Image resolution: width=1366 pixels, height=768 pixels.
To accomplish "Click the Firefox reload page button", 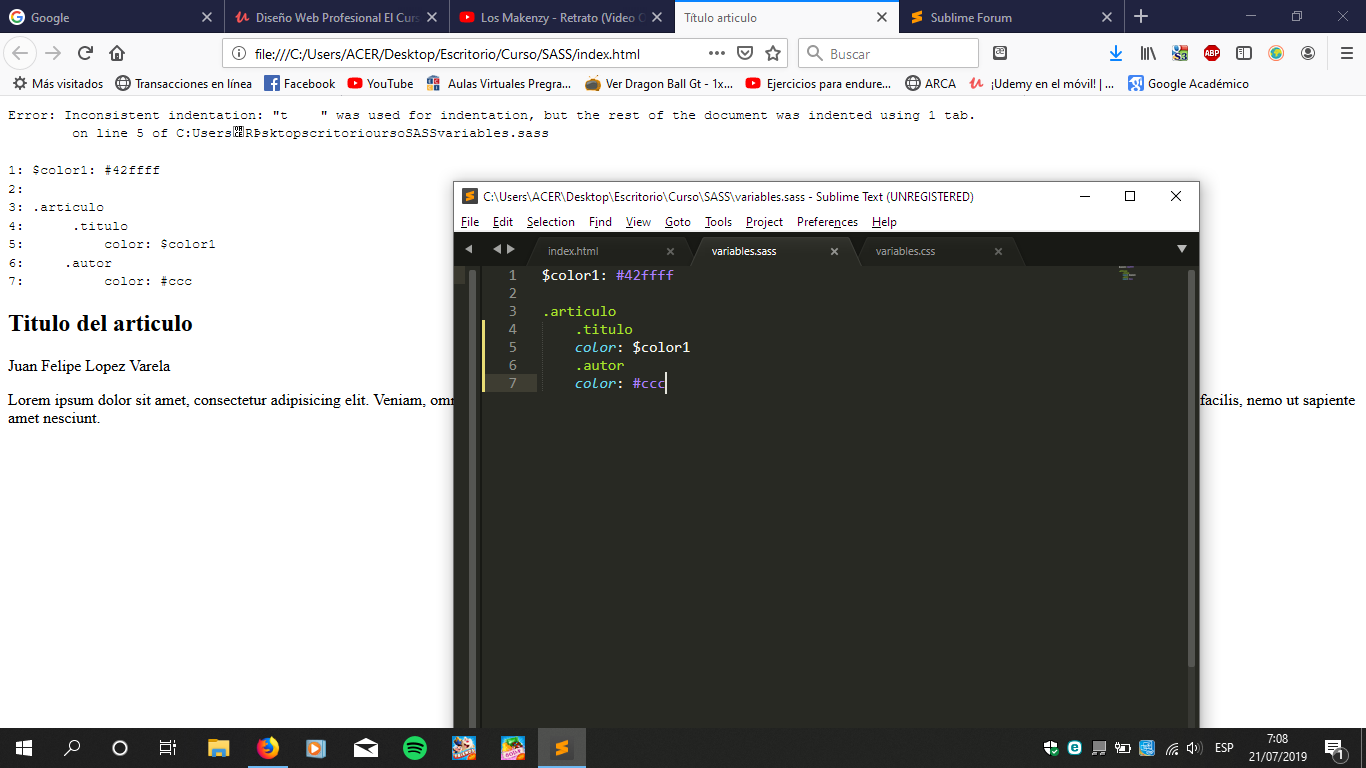I will tap(85, 54).
